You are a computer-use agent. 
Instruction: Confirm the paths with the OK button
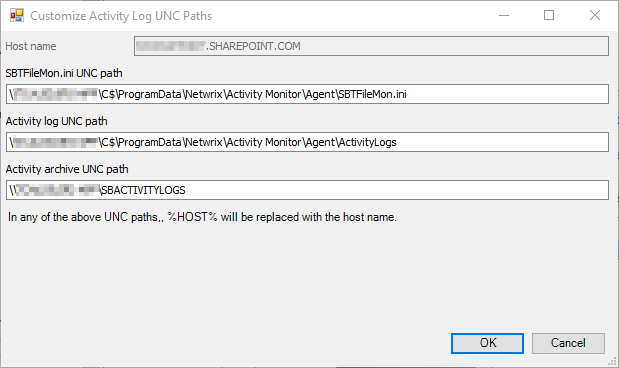488,343
